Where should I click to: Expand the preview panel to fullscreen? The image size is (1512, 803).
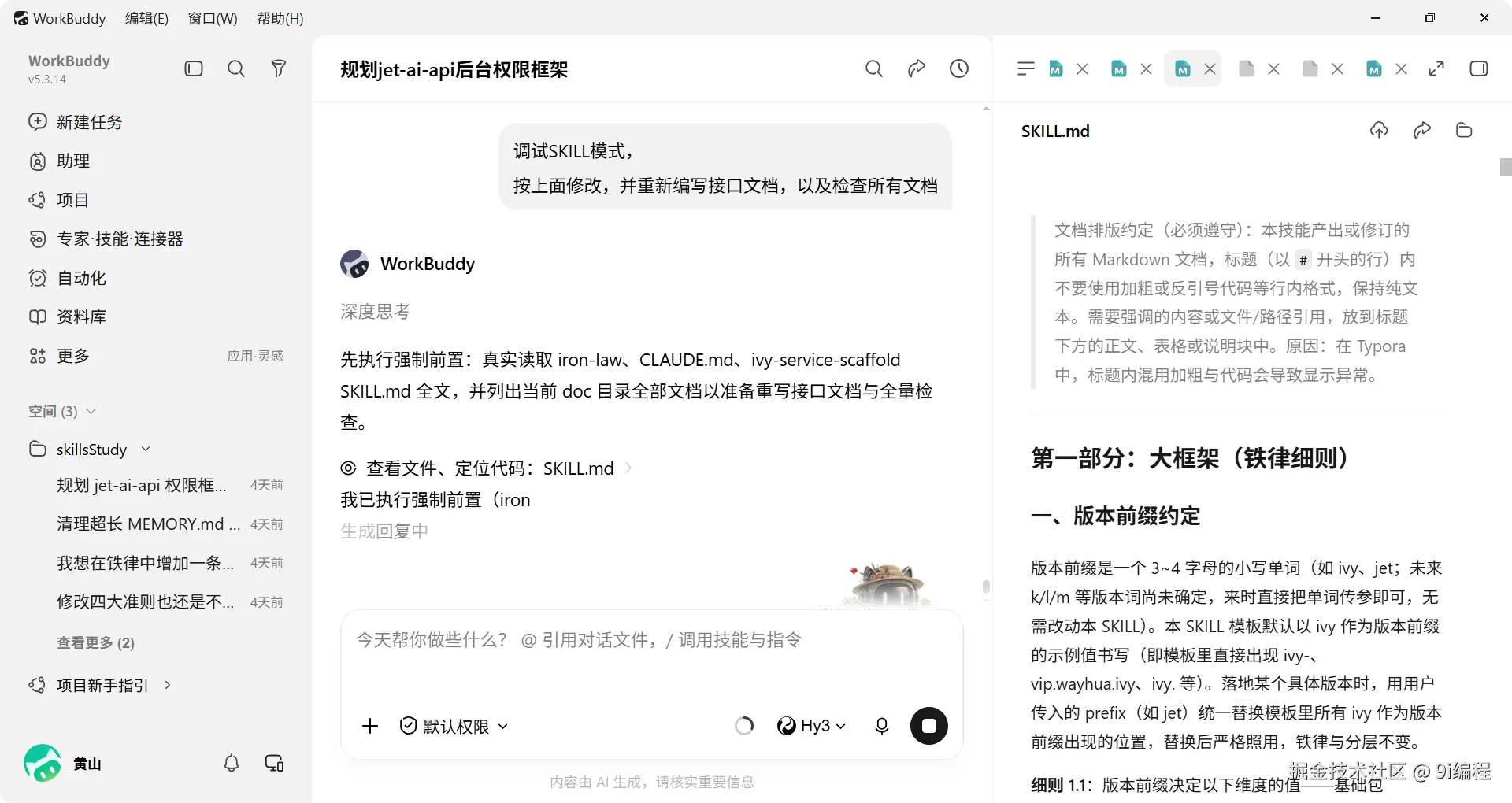tap(1436, 68)
